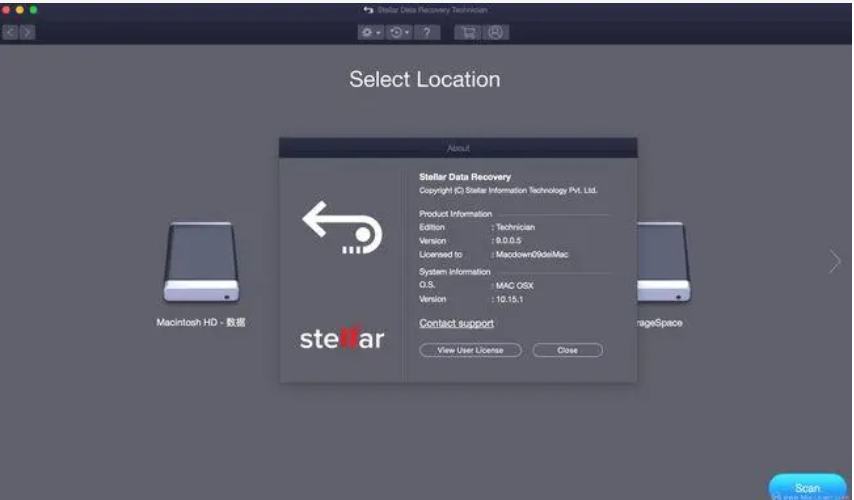The image size is (854, 500).
Task: Open the scan history clock dropdown
Action: (399, 33)
